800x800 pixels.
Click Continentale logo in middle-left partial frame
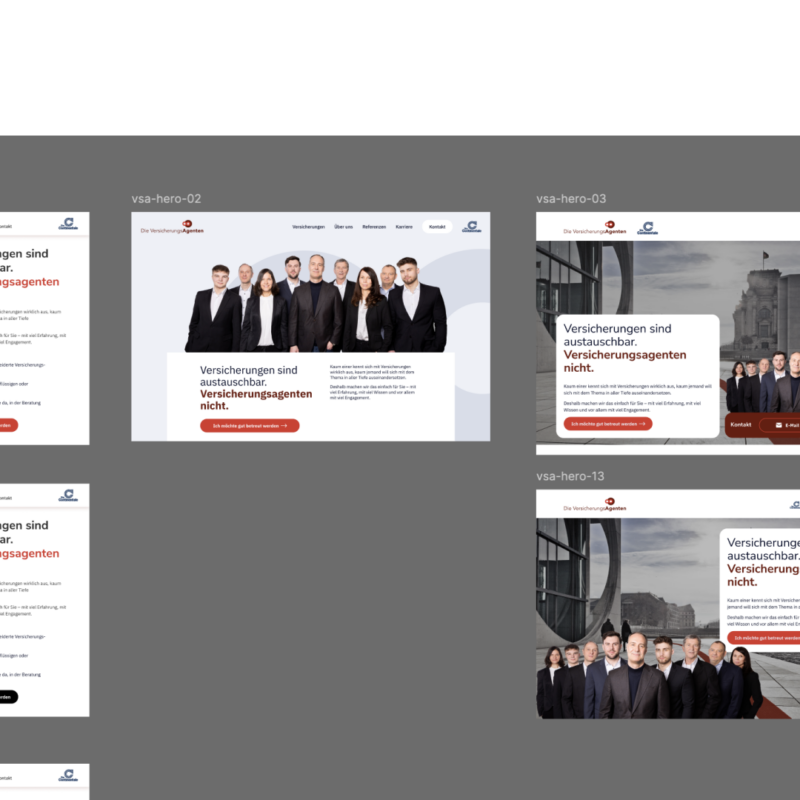(x=68, y=495)
